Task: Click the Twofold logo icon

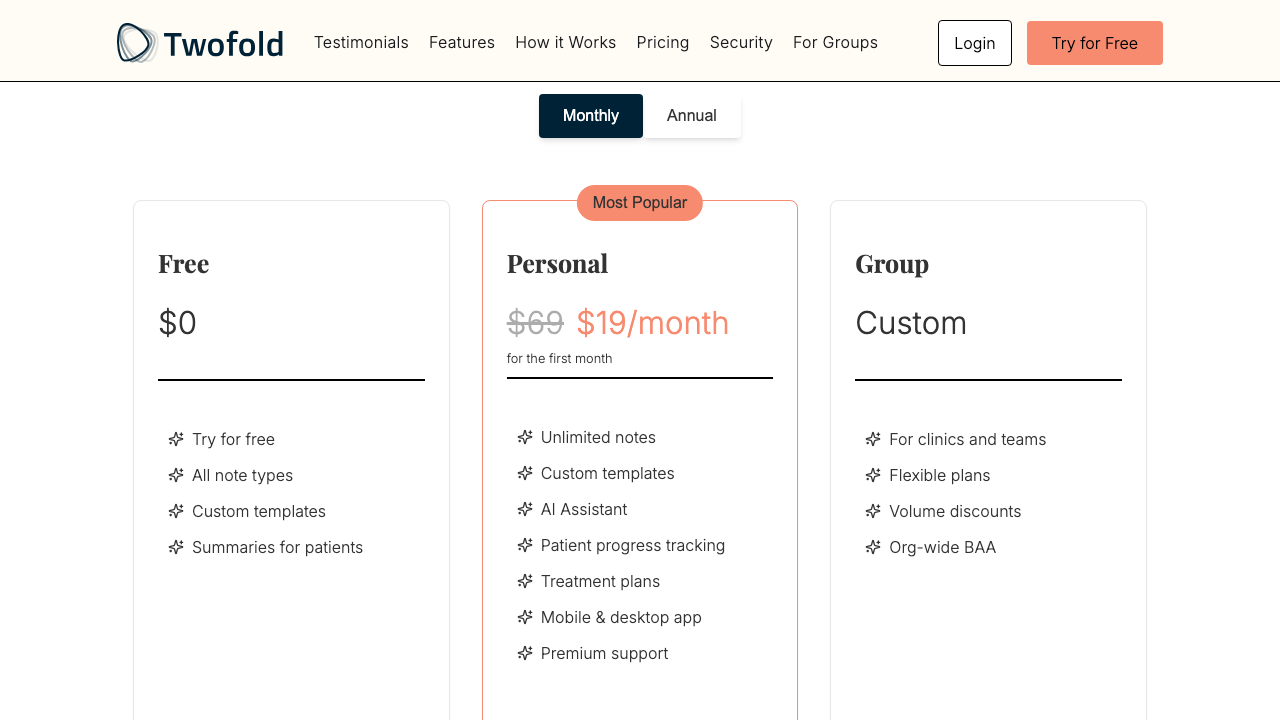Action: 137,42
